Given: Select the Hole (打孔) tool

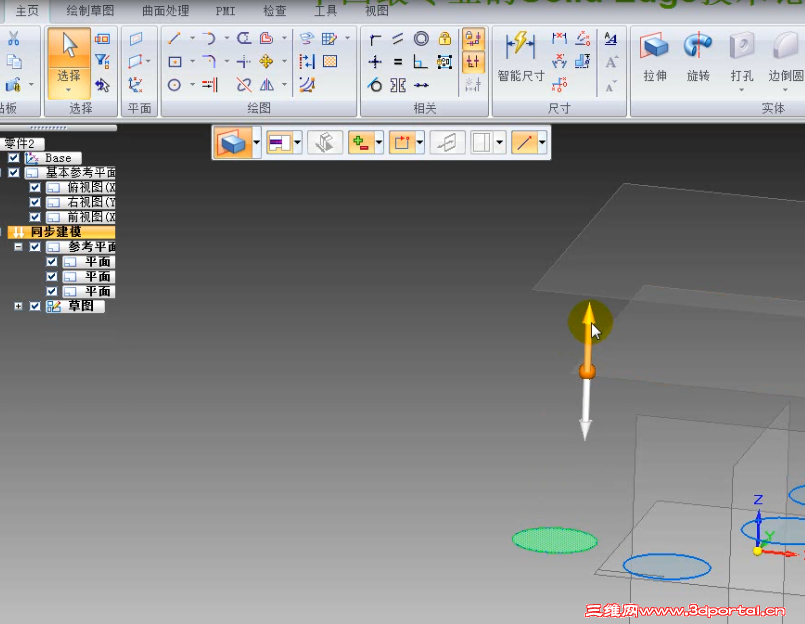Looking at the screenshot, I should click(741, 55).
